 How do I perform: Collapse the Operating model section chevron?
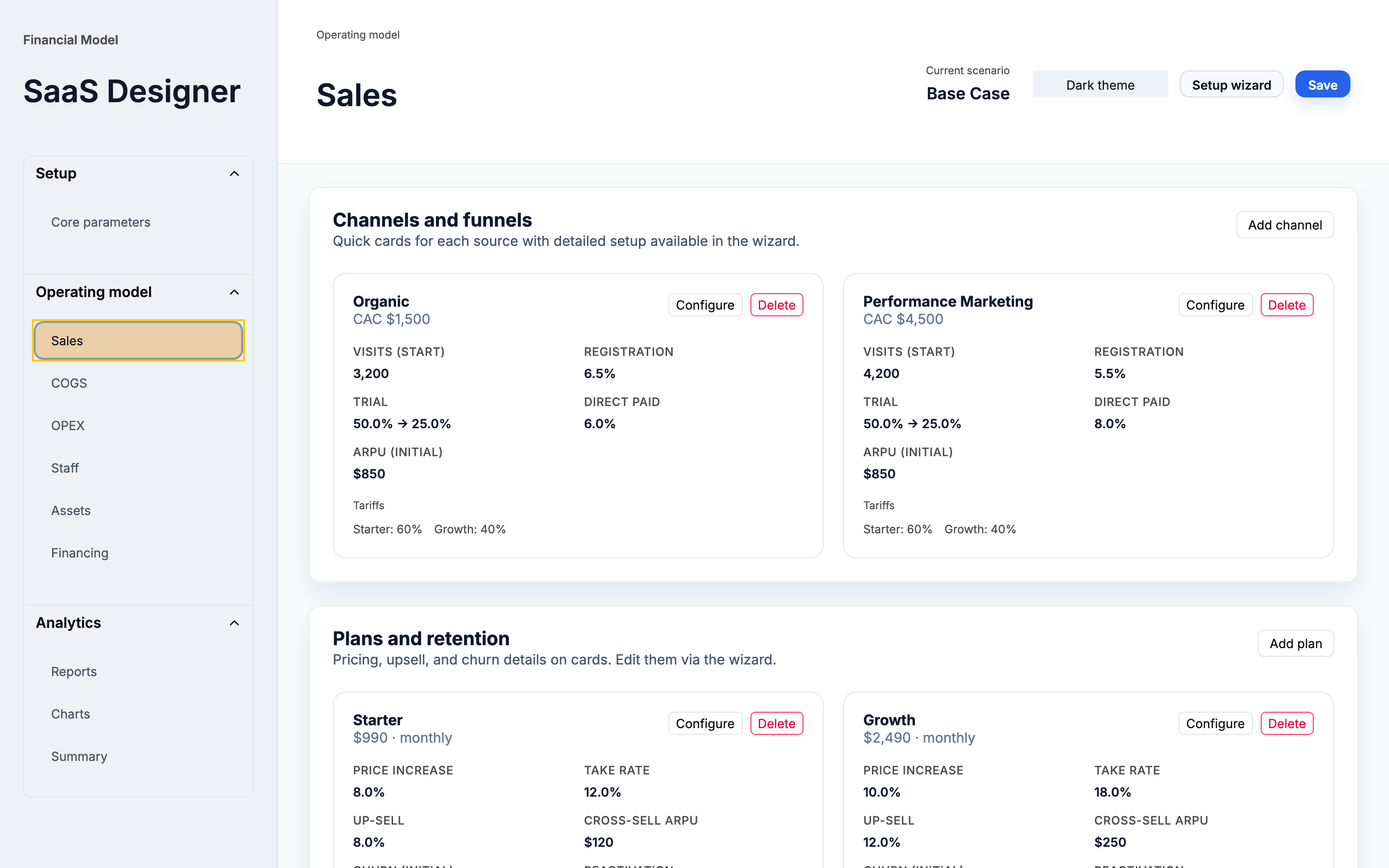(x=234, y=292)
